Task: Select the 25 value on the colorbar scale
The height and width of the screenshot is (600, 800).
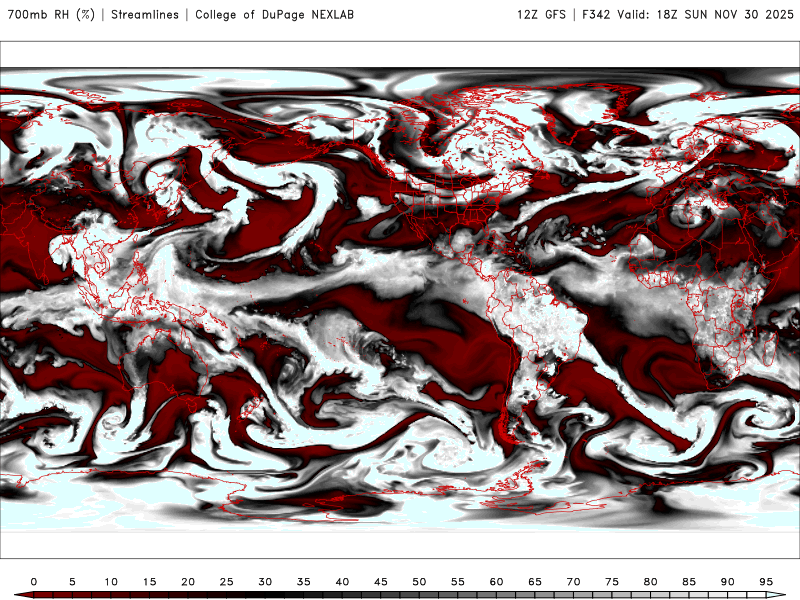Action: tap(227, 582)
